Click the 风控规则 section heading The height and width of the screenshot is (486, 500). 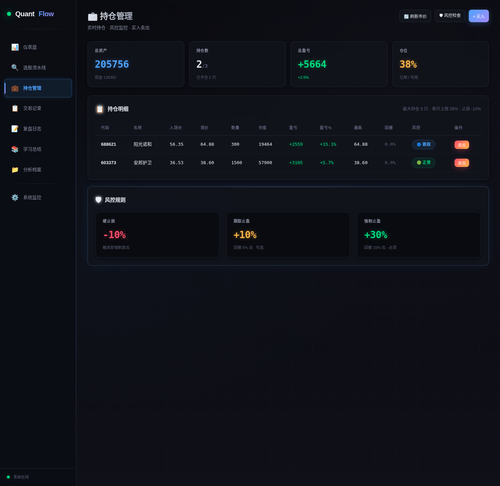pyautogui.click(x=115, y=200)
